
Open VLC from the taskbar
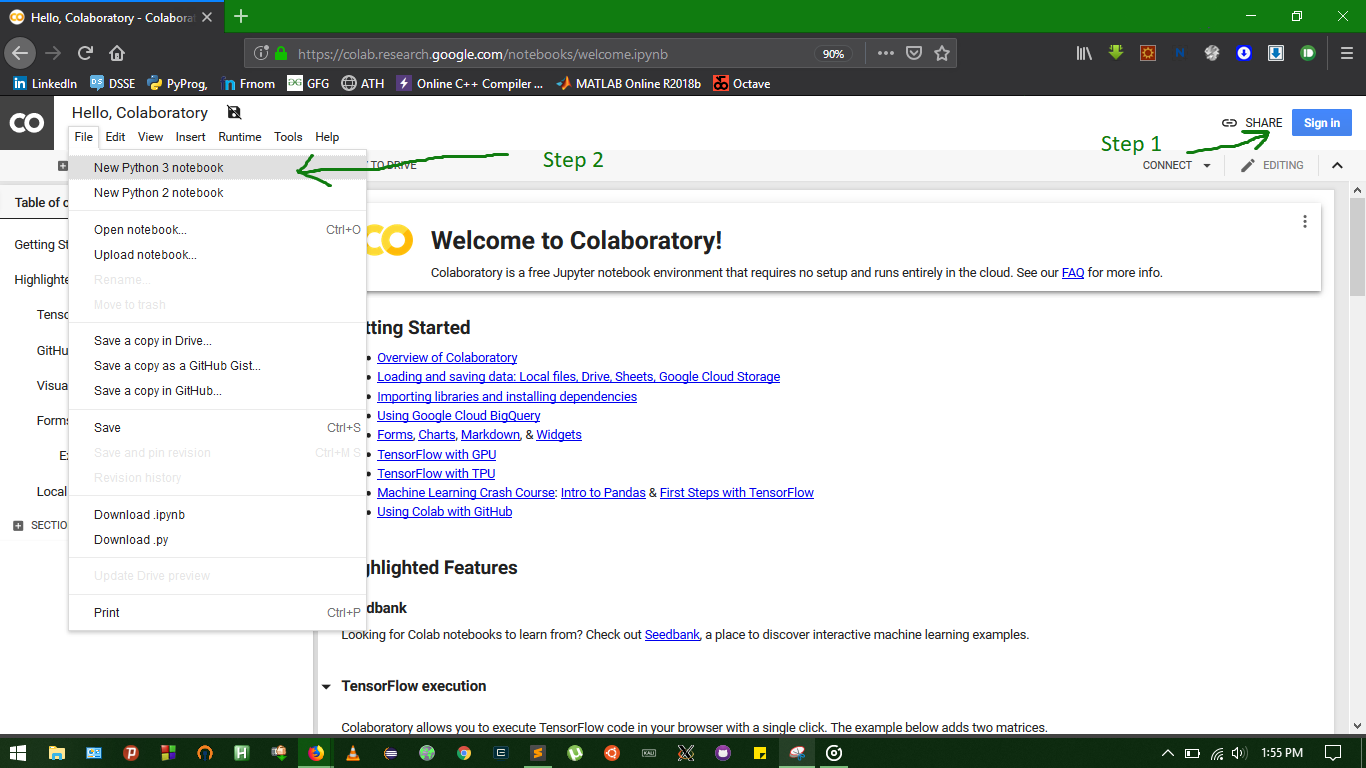[352, 752]
